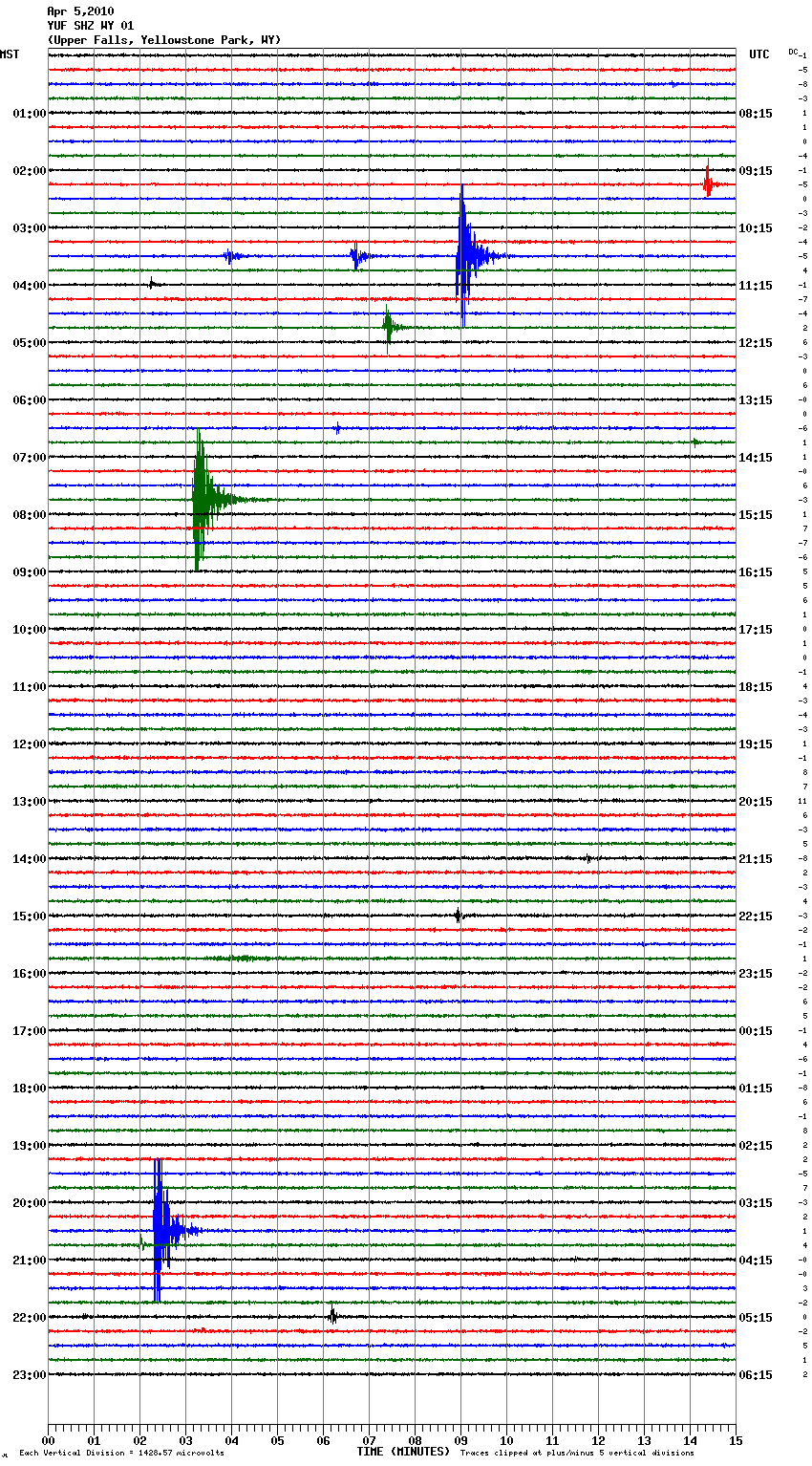
Task: Click the "12:15" UTC time label
Action: point(756,343)
